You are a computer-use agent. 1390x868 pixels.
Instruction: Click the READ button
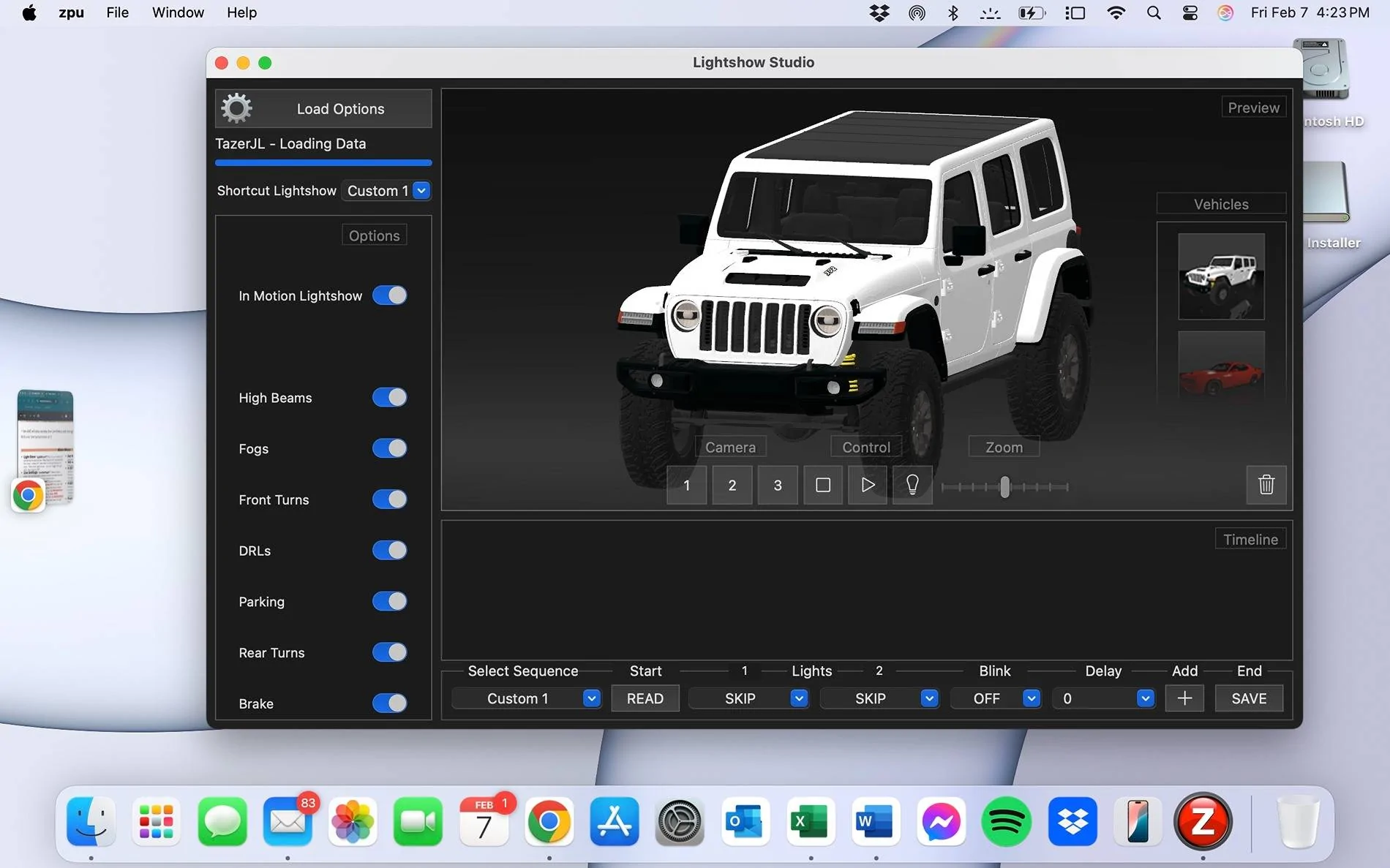point(645,698)
